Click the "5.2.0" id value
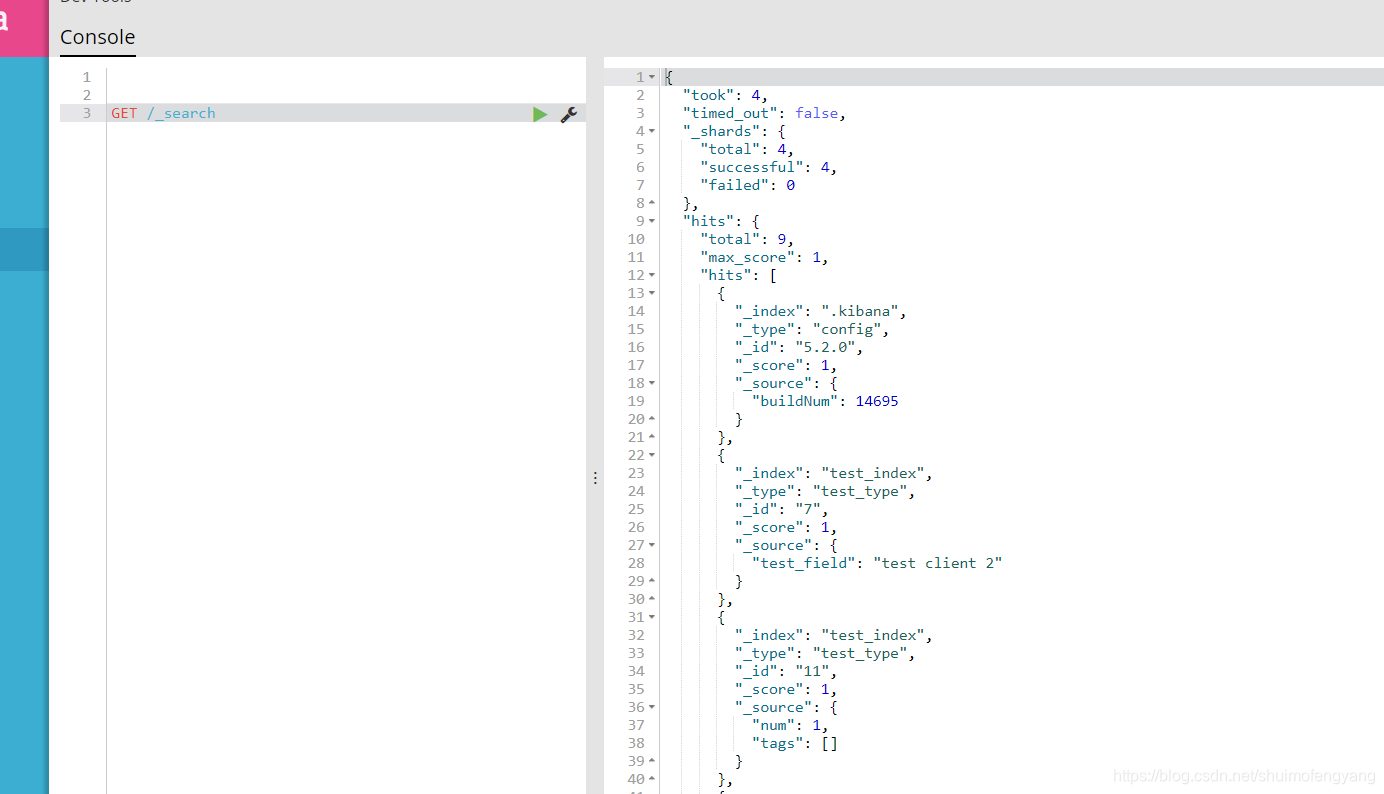 pyautogui.click(x=827, y=347)
